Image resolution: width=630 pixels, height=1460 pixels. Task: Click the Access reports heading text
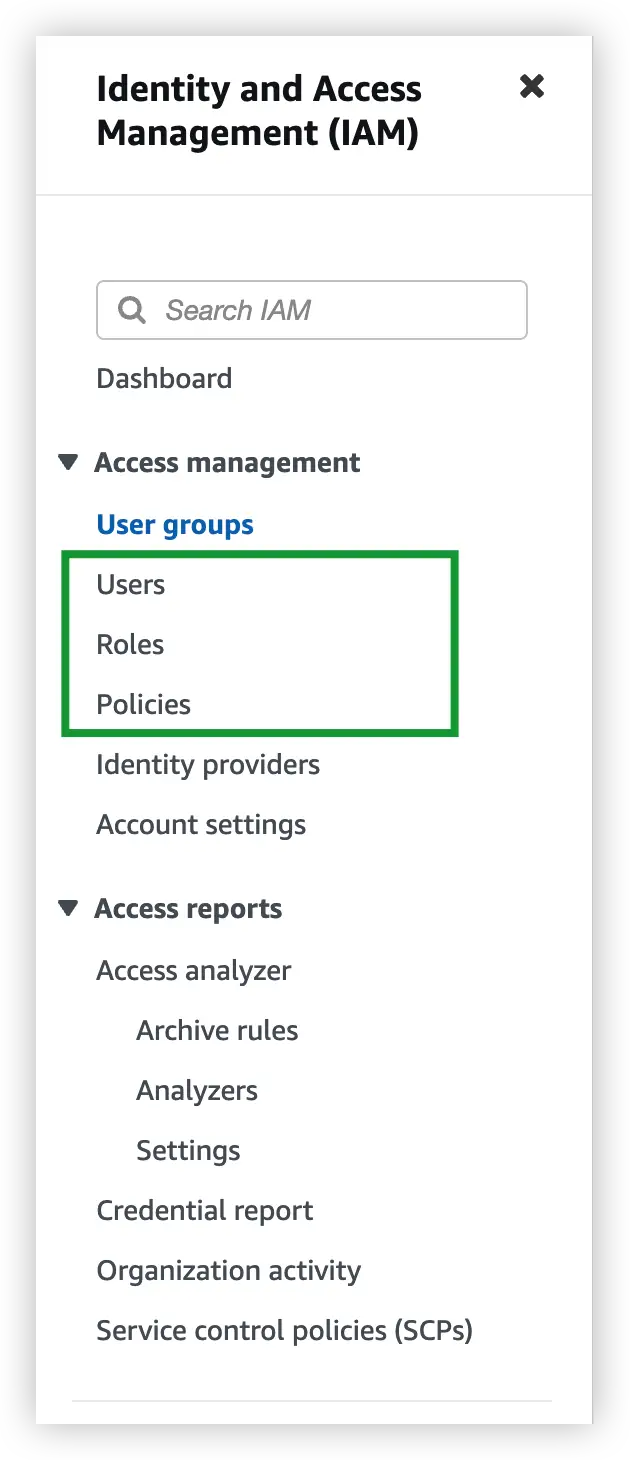point(188,909)
